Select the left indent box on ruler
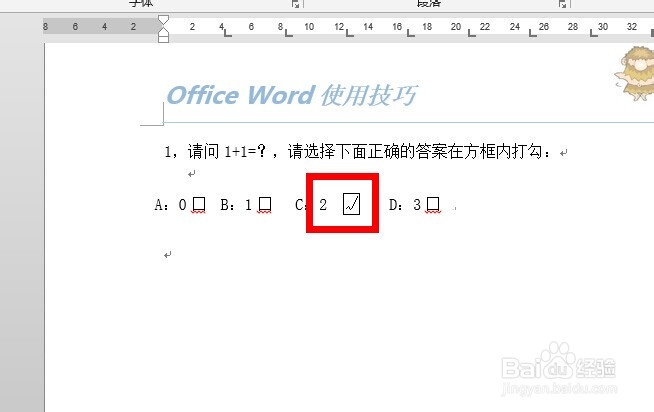The height and width of the screenshot is (412, 654). 164,39
